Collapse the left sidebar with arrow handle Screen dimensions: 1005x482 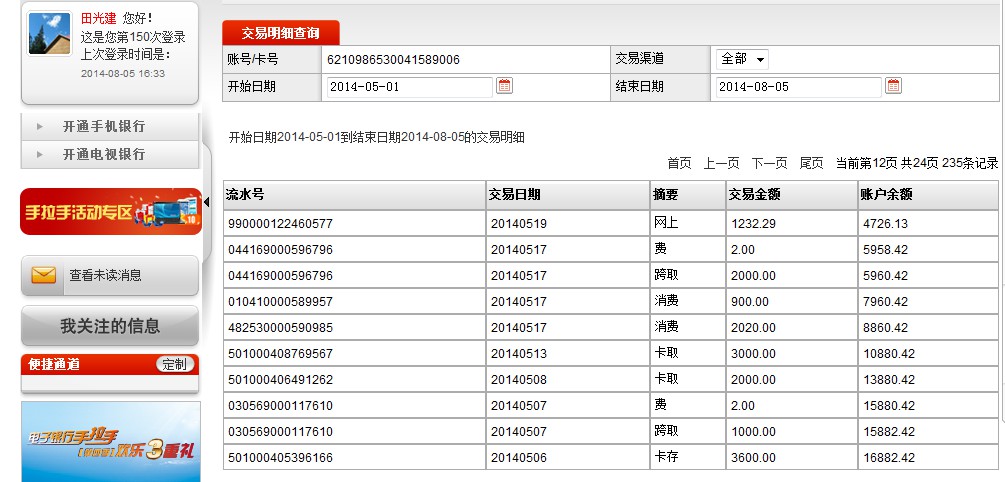(x=206, y=203)
